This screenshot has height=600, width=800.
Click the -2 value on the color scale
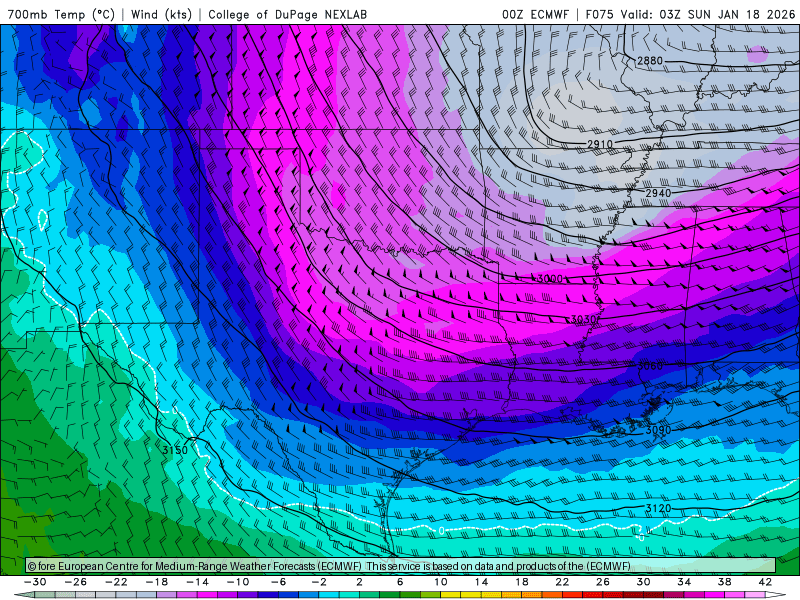(x=319, y=582)
